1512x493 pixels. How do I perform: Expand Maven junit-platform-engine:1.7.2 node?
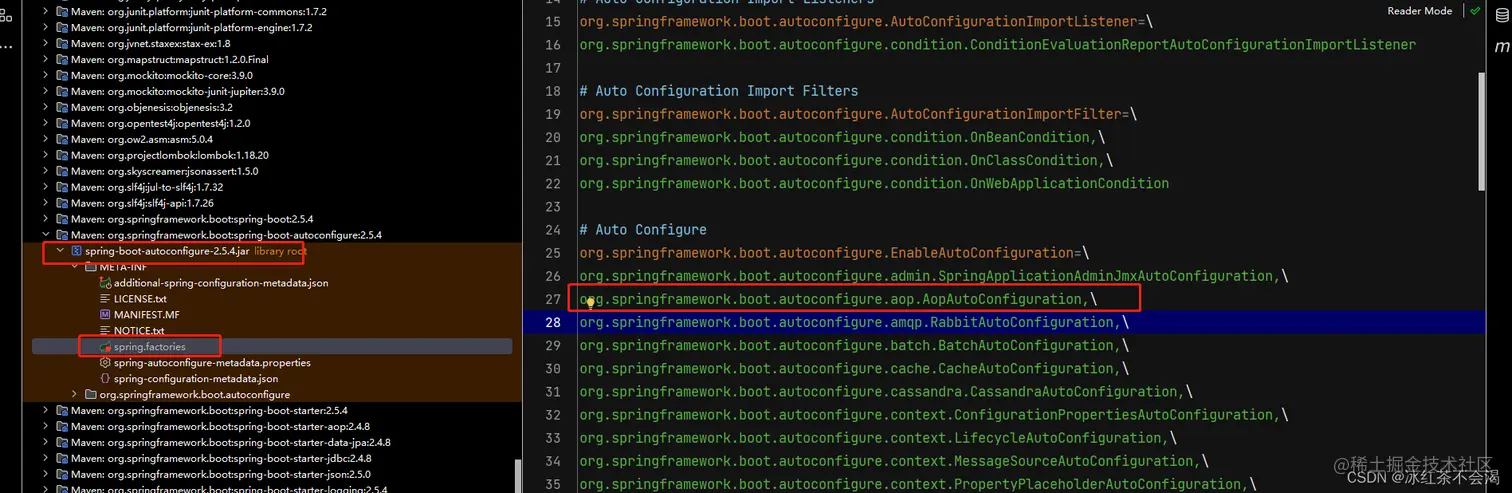(x=46, y=27)
